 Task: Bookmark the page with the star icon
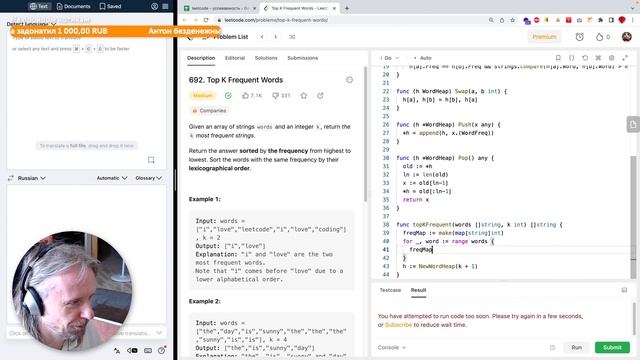tap(513, 20)
